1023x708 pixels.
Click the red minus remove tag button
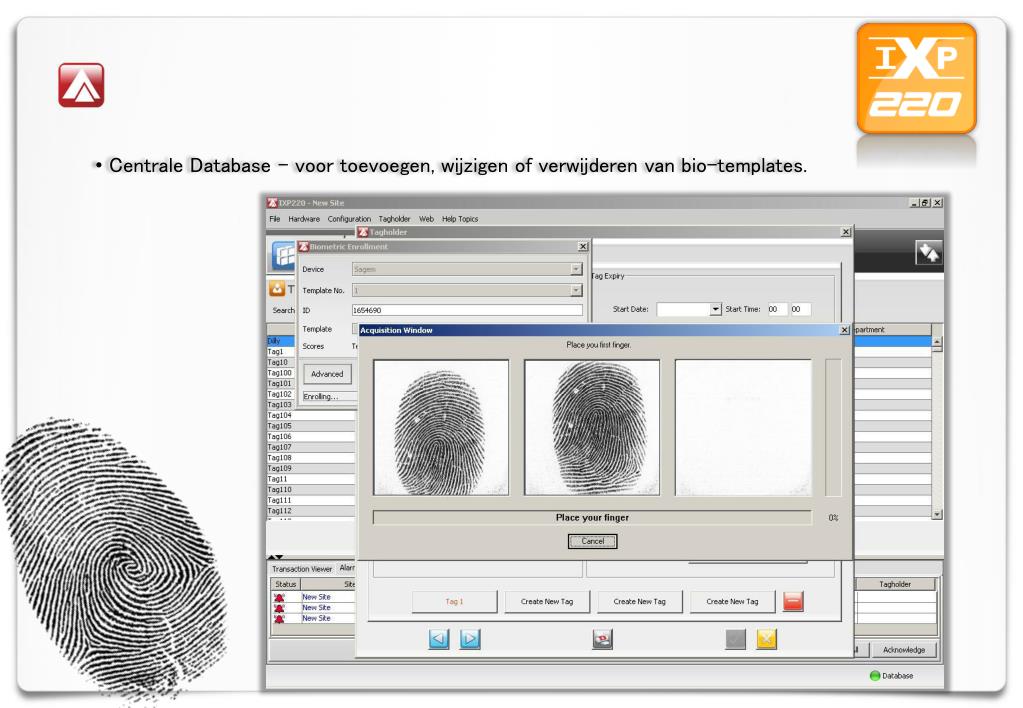[x=793, y=601]
